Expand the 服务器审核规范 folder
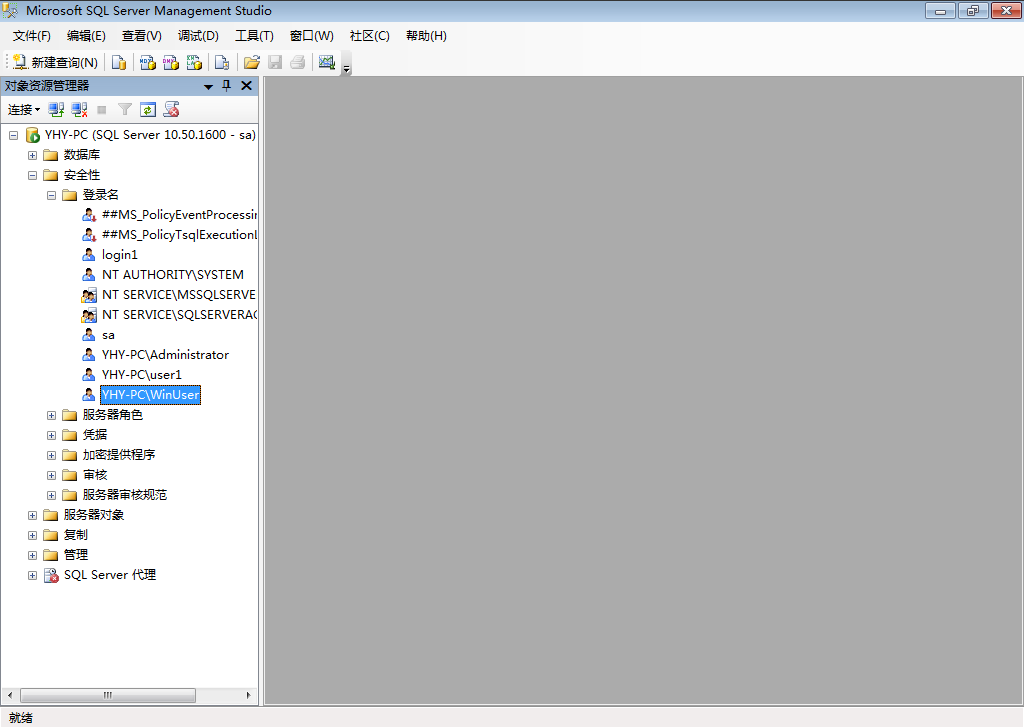The width and height of the screenshot is (1024, 728). 51,495
